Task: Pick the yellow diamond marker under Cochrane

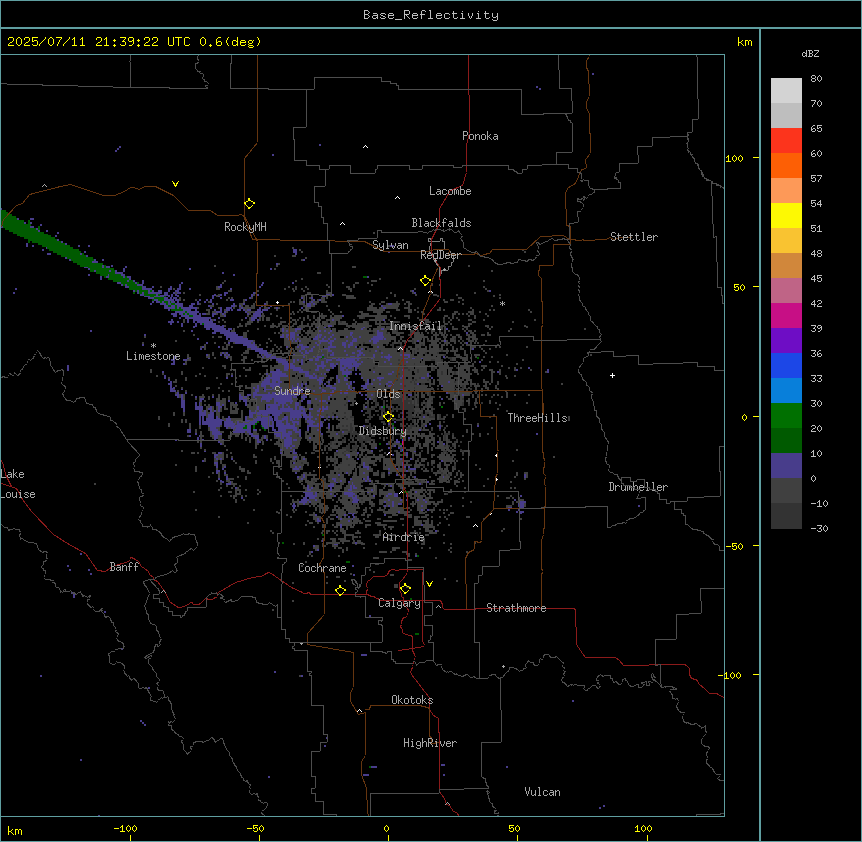Action: click(x=340, y=590)
